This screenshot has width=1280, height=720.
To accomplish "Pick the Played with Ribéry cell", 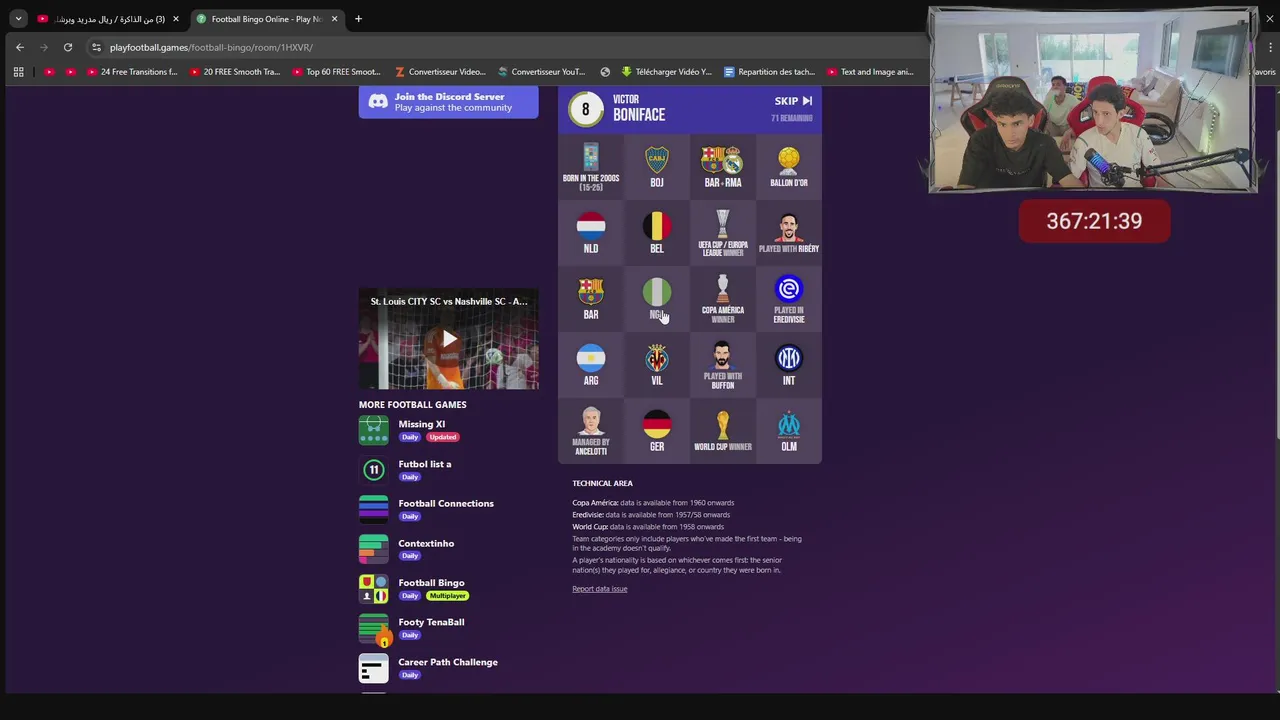I will click(789, 233).
